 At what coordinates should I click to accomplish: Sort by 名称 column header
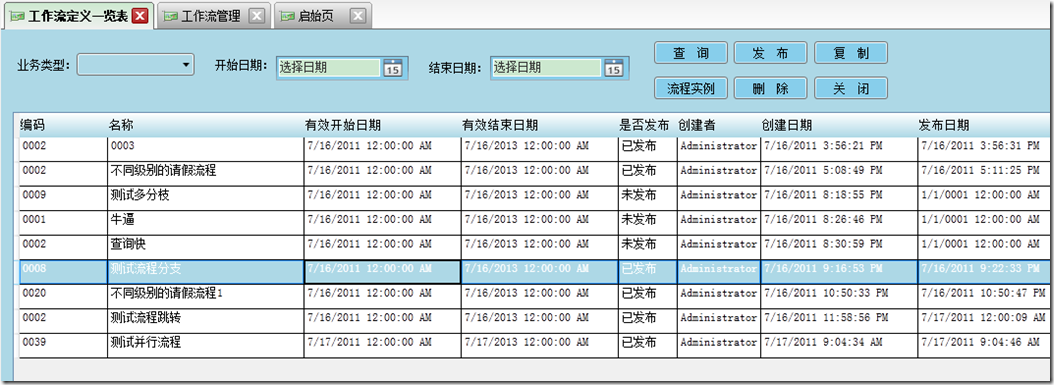tap(122, 125)
